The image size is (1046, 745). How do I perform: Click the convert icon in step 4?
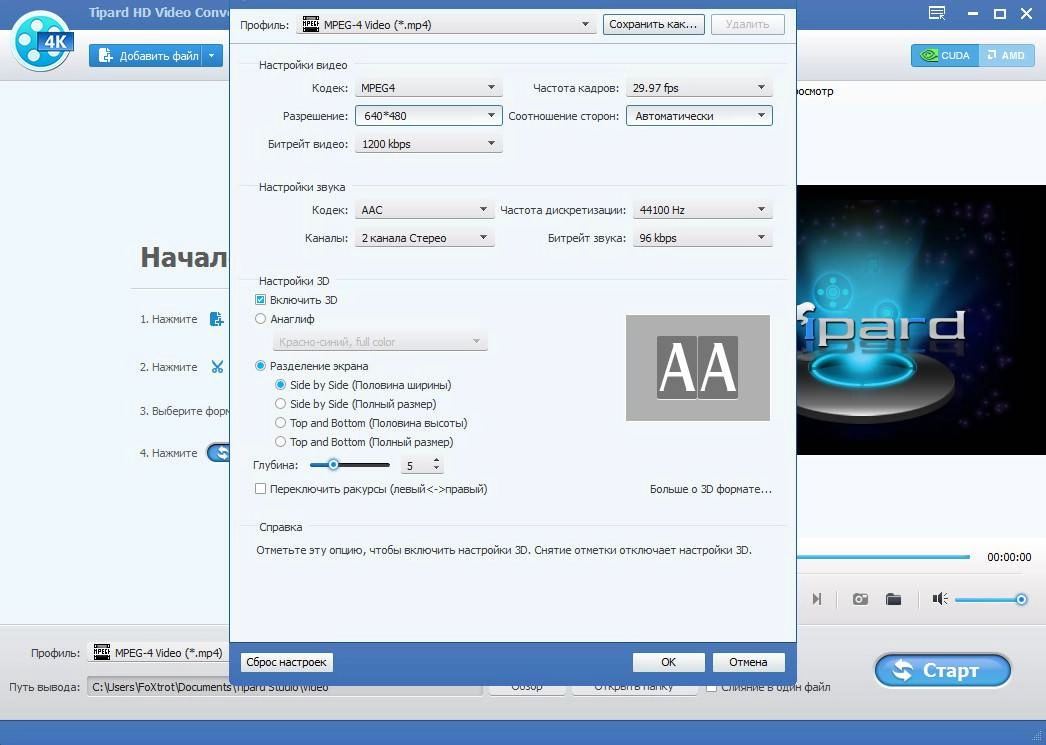coord(218,453)
